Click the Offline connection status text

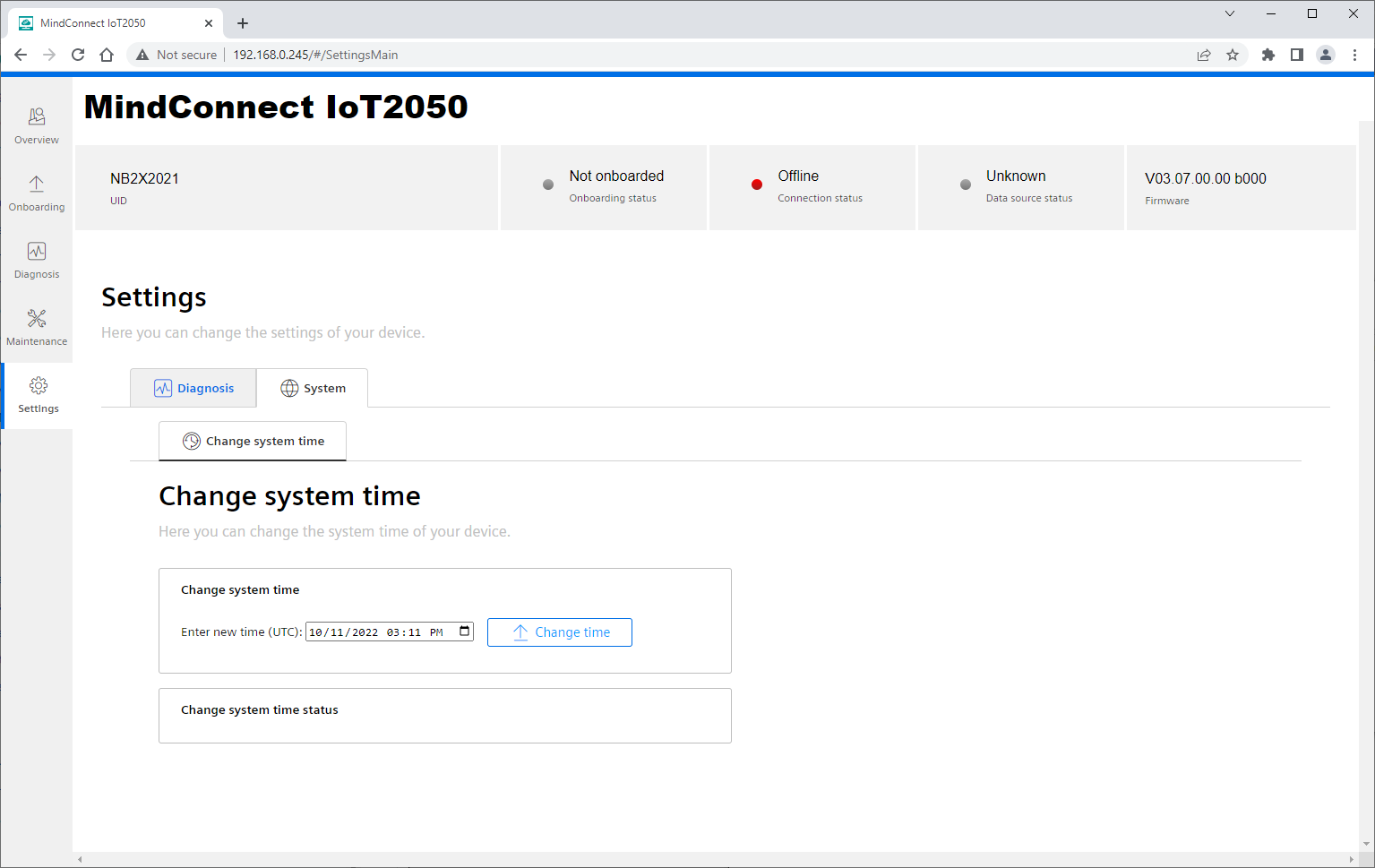pos(798,176)
